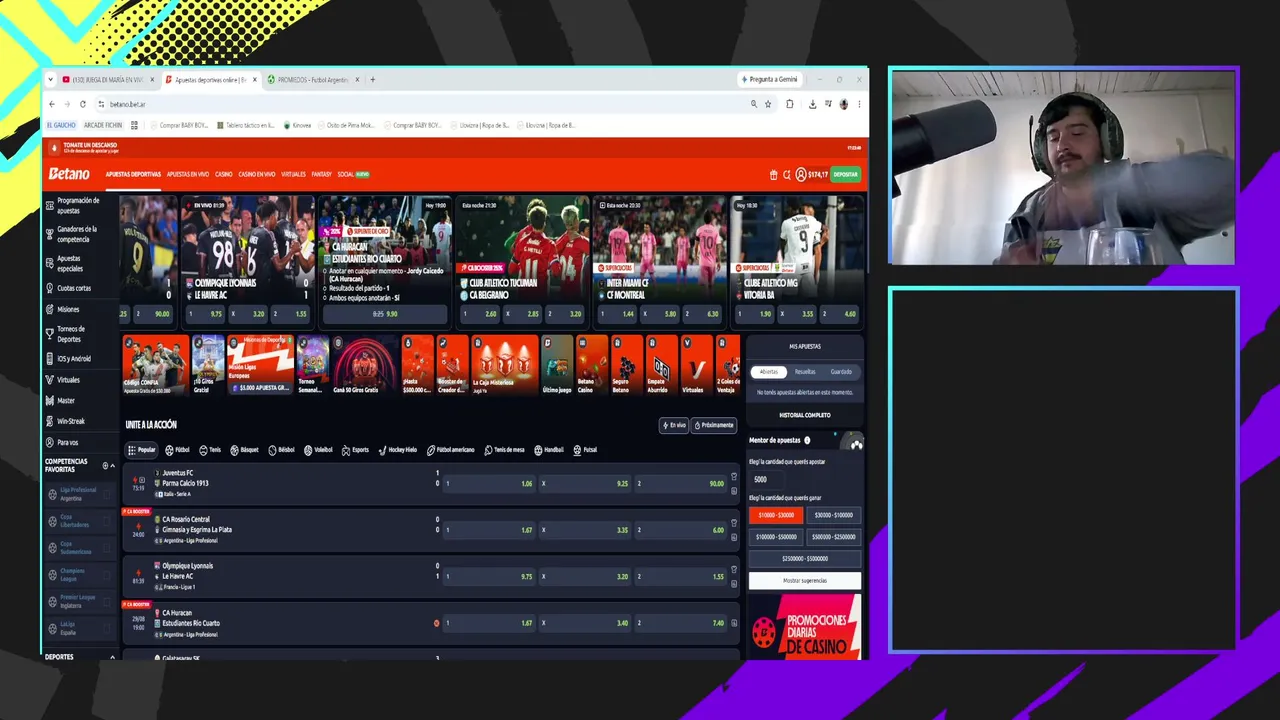Select the $10000 - $30000 win range

776,515
